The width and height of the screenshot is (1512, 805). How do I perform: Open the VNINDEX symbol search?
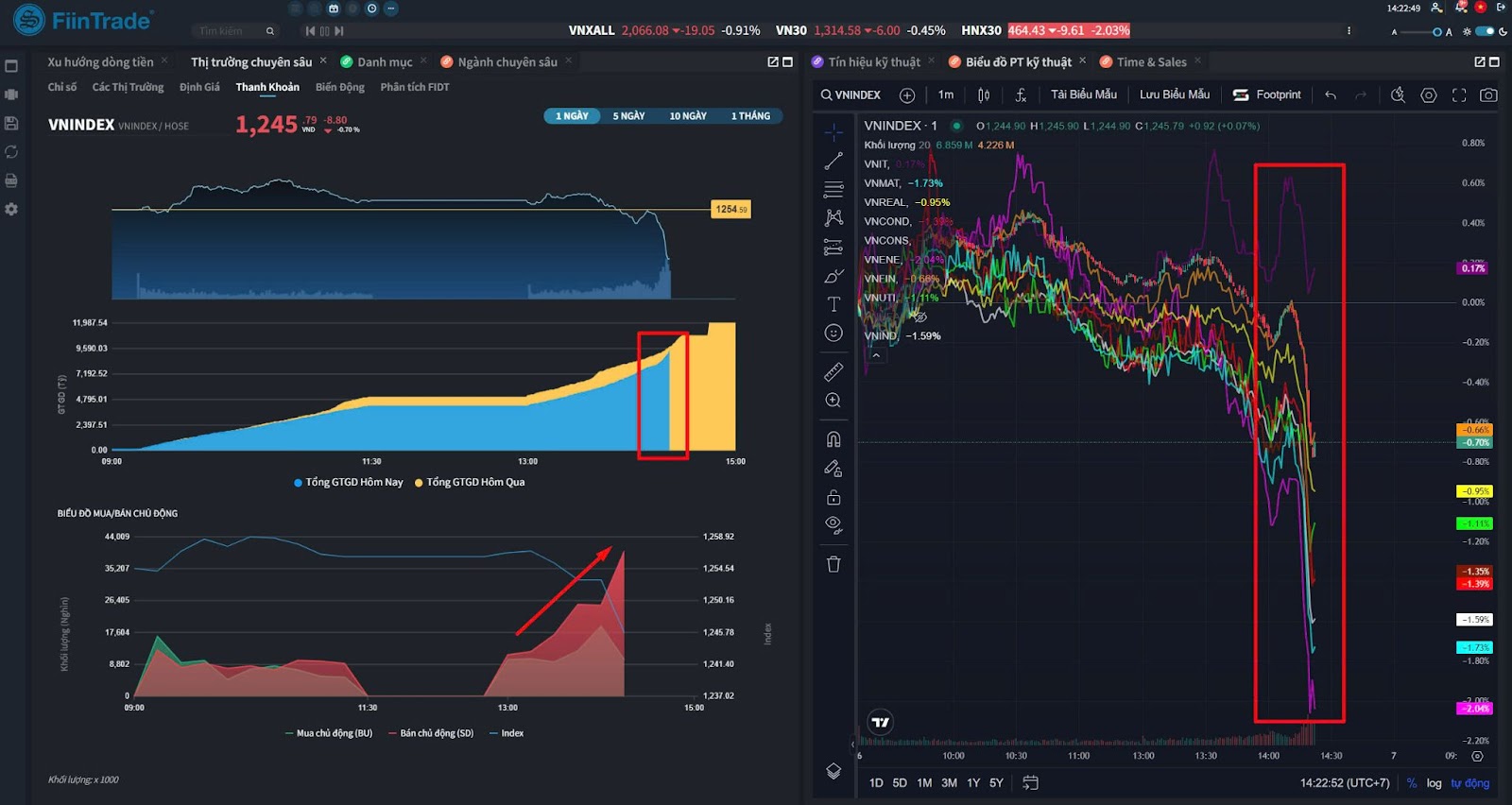pyautogui.click(x=850, y=94)
